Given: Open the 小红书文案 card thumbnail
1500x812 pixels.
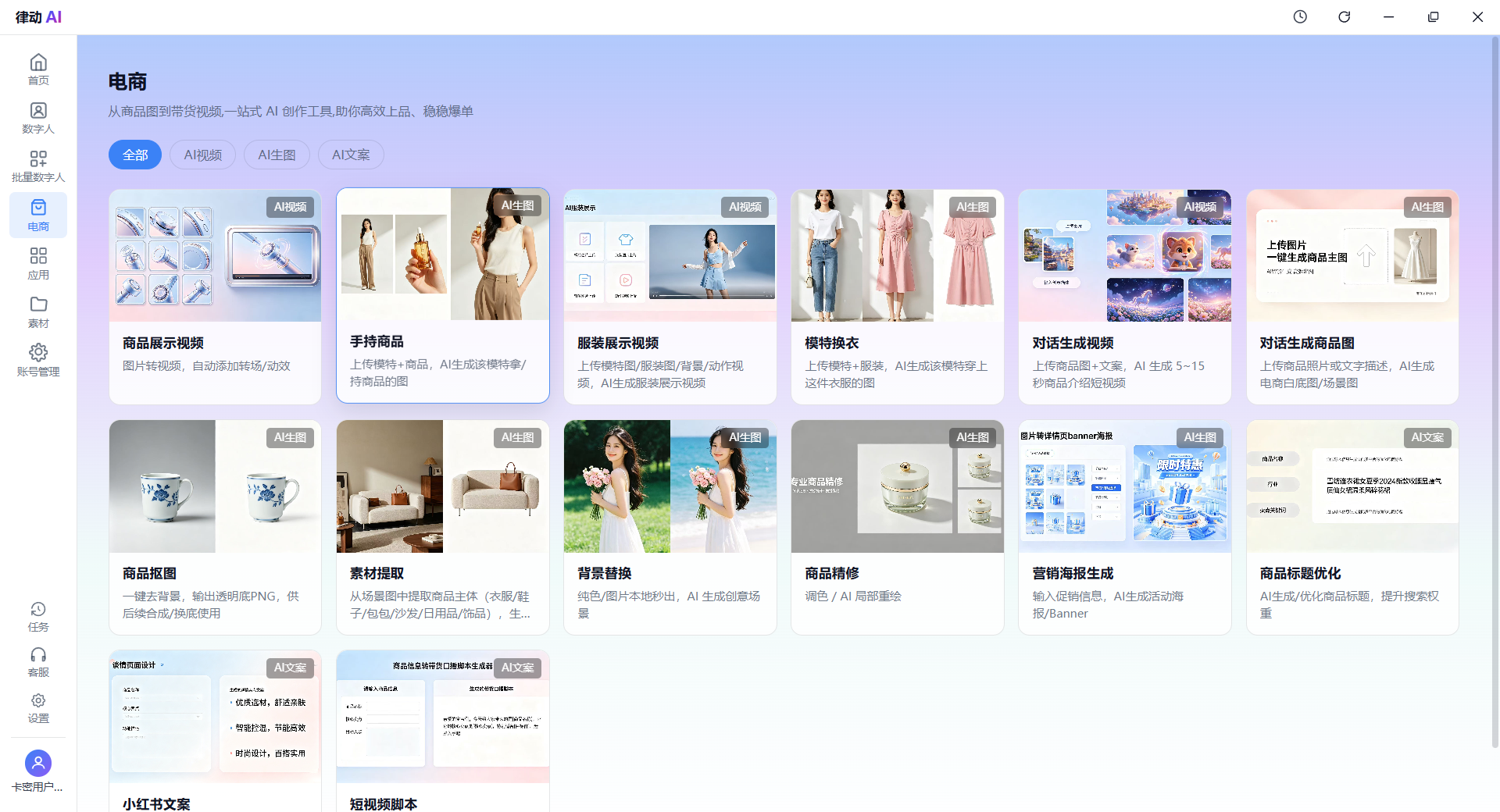Looking at the screenshot, I should click(x=215, y=717).
